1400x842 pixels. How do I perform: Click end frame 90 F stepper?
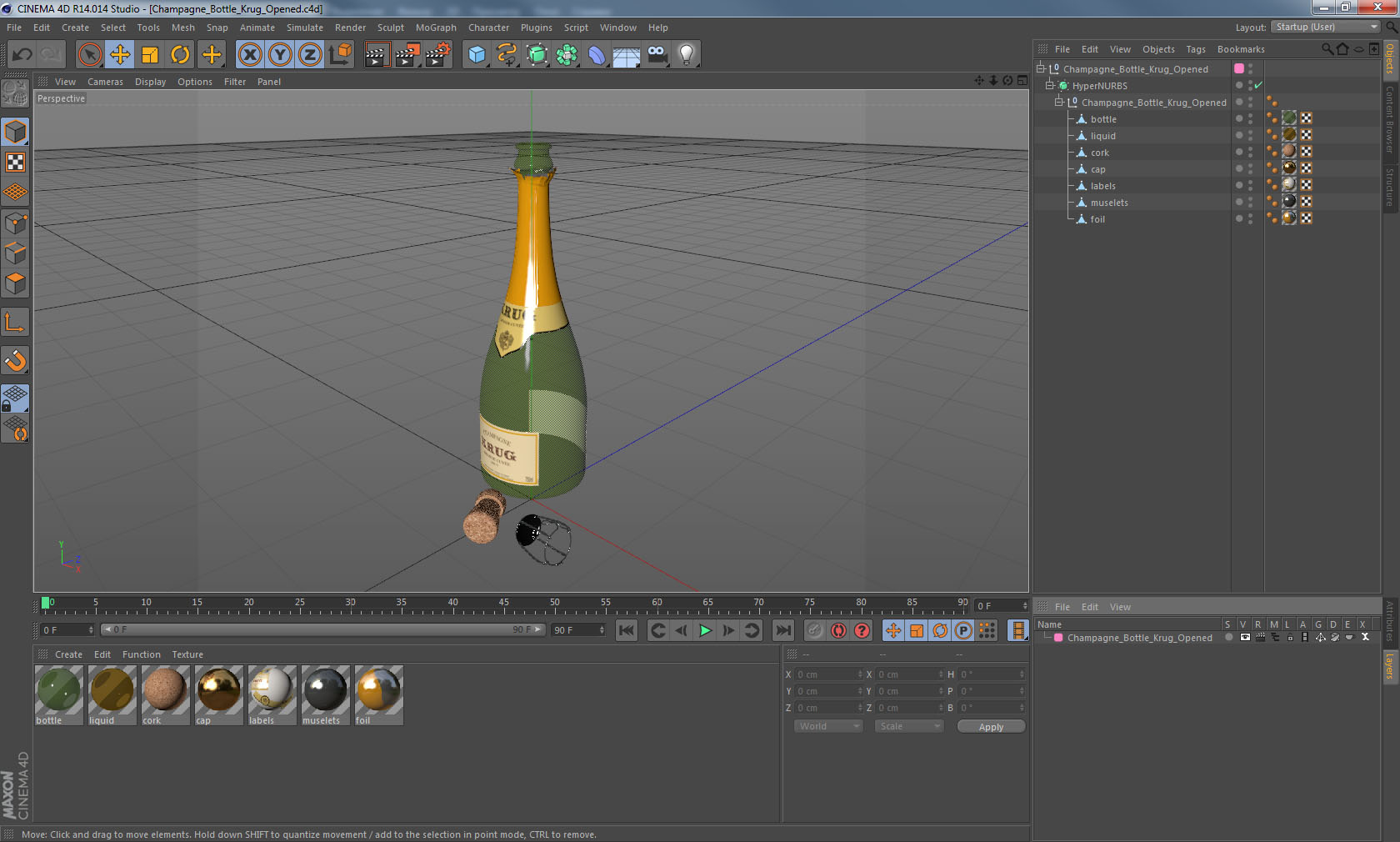click(601, 630)
